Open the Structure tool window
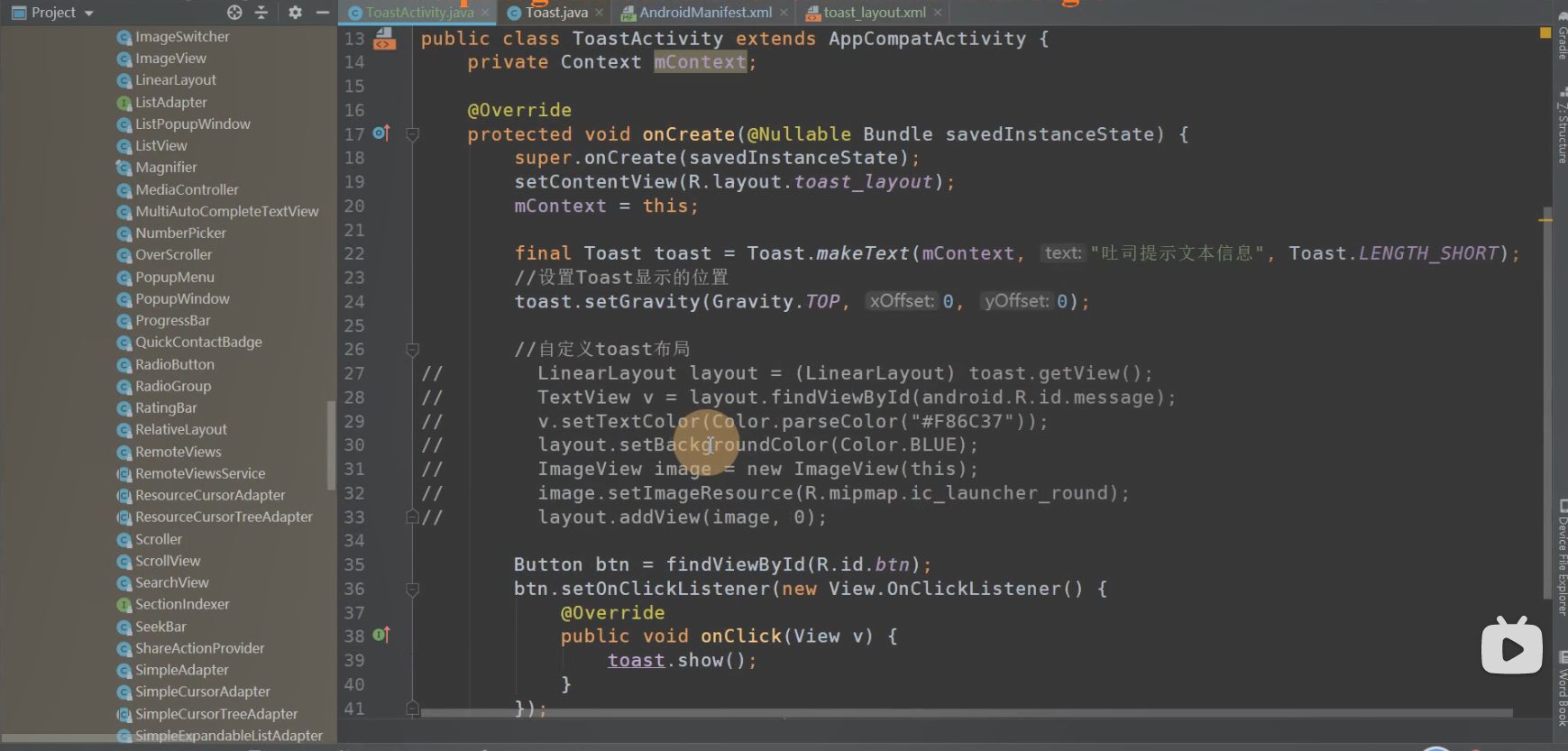Viewport: 1568px width, 751px height. pyautogui.click(x=1562, y=126)
